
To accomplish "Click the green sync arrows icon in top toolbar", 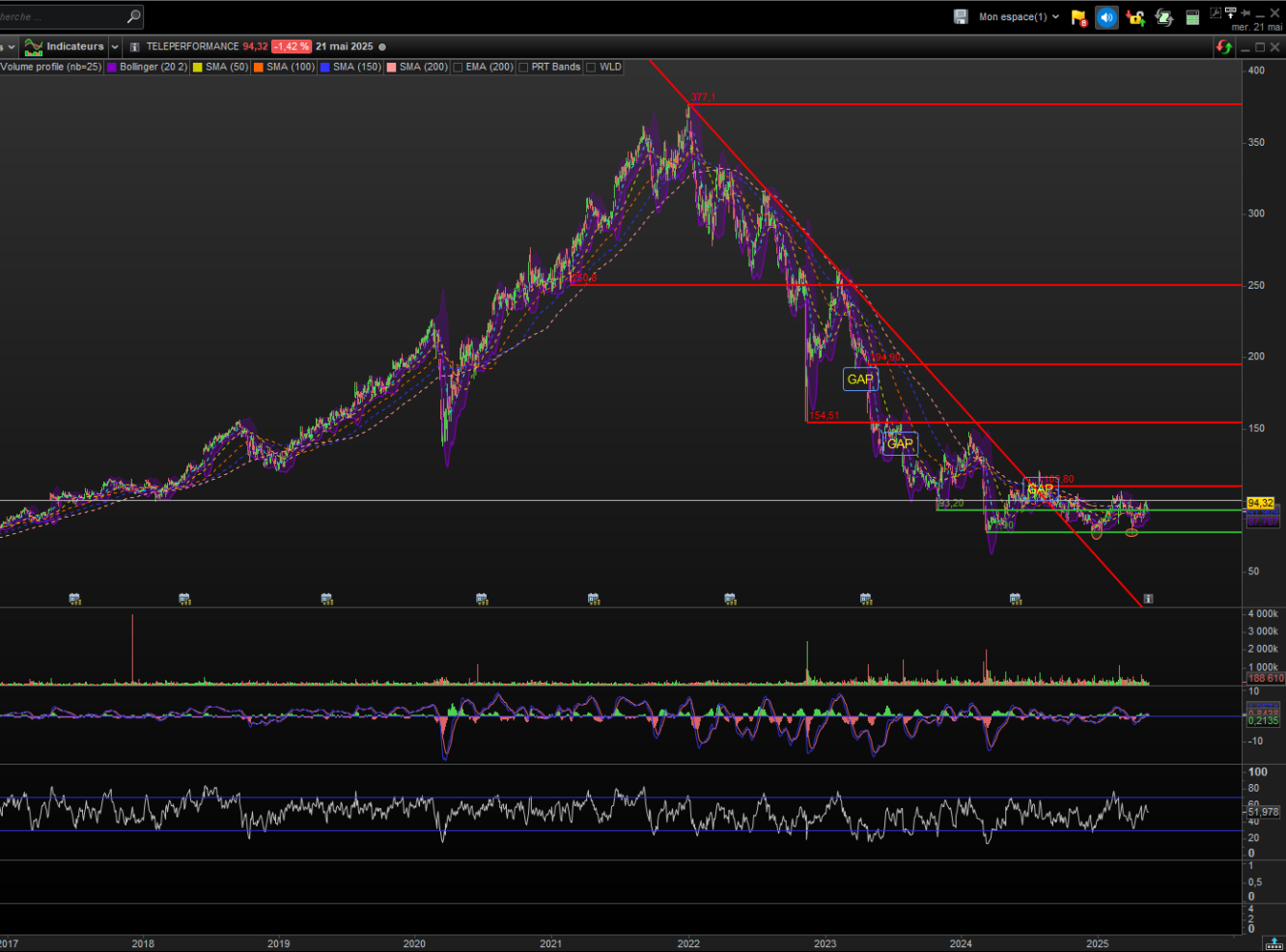I will (1163, 17).
